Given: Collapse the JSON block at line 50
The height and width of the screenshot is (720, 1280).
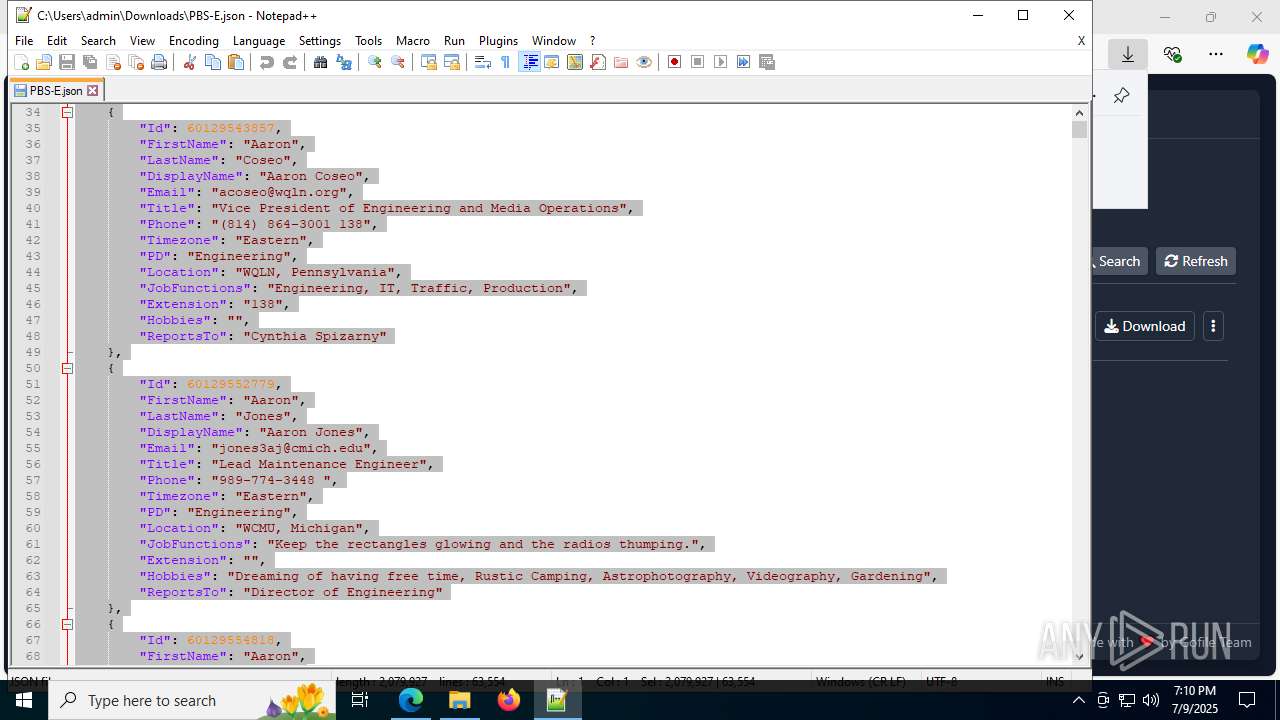Looking at the screenshot, I should coord(67,368).
